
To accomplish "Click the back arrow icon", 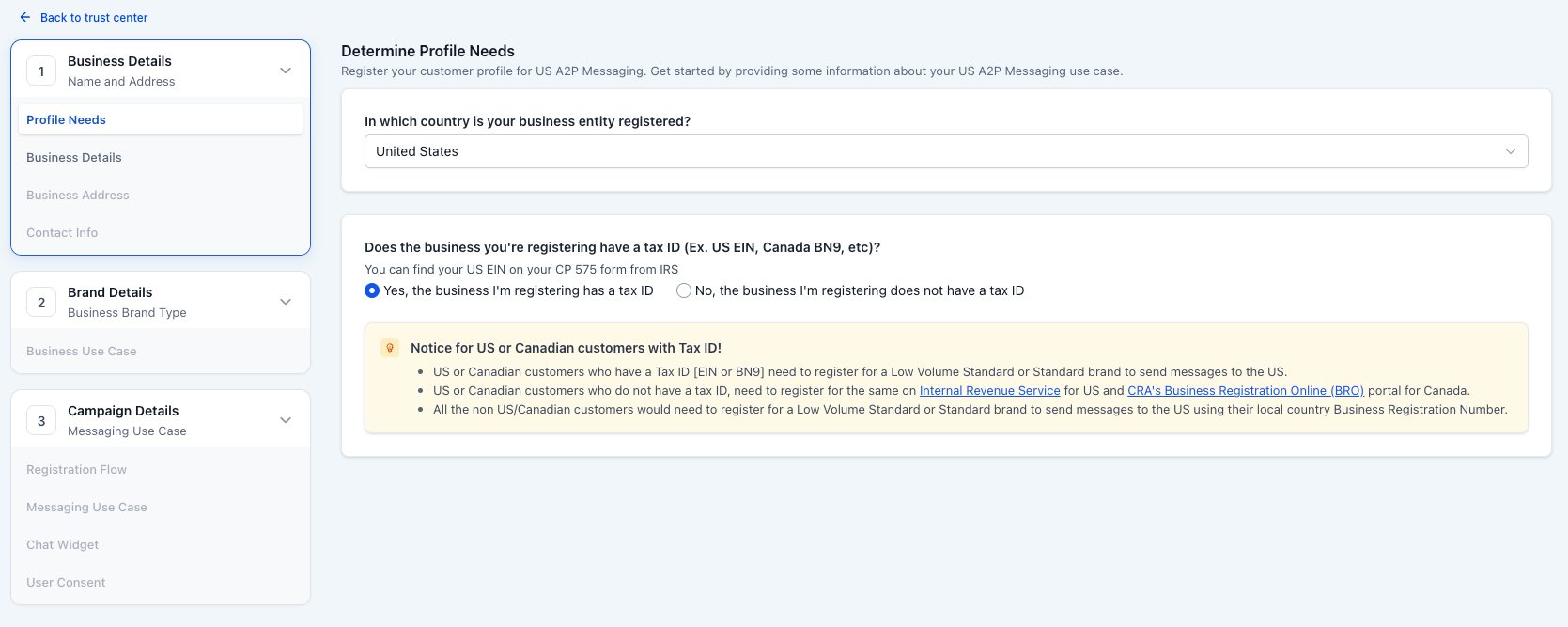I will click(x=25, y=17).
